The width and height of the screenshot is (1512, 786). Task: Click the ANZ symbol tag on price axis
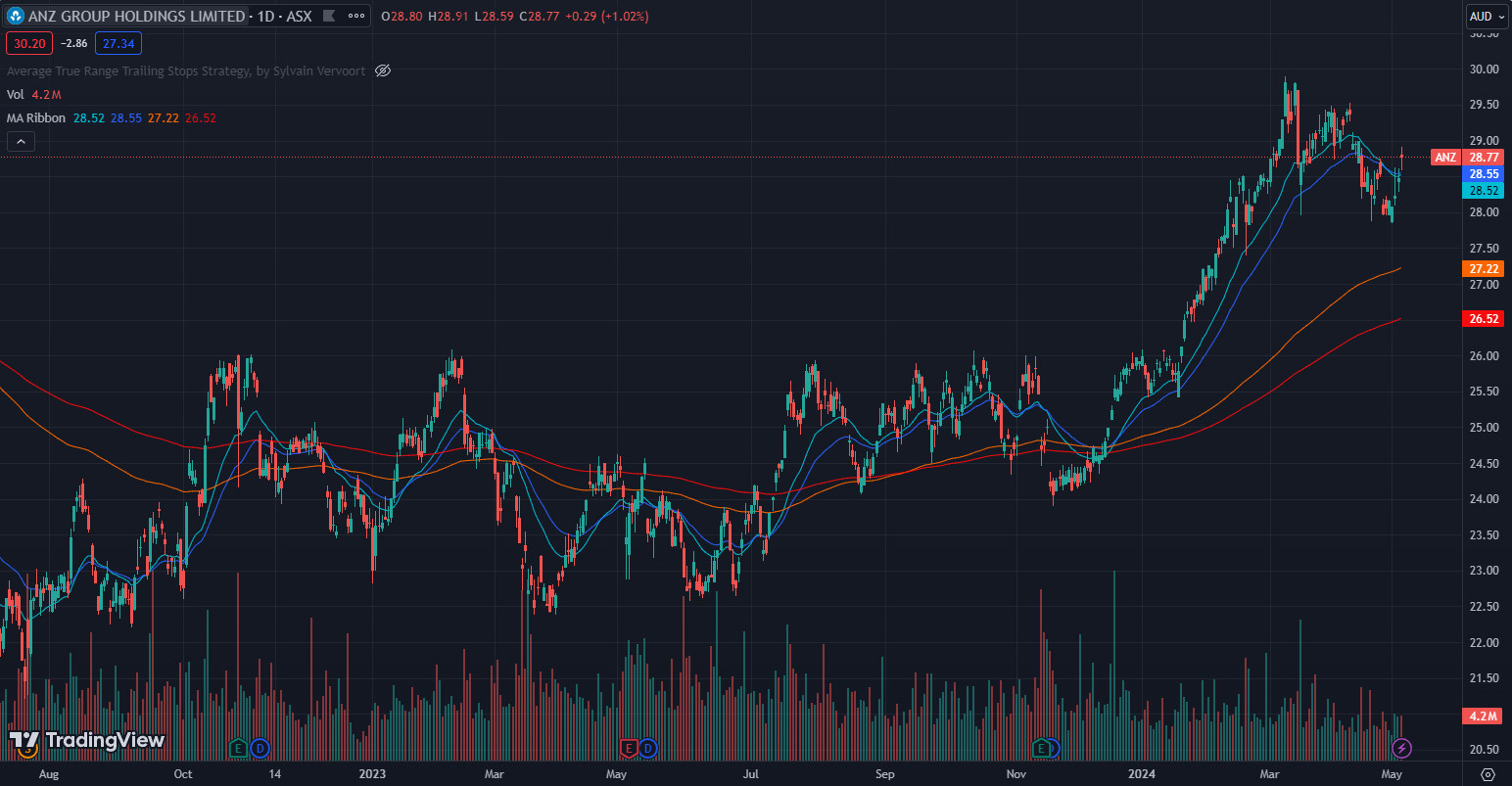1445,157
